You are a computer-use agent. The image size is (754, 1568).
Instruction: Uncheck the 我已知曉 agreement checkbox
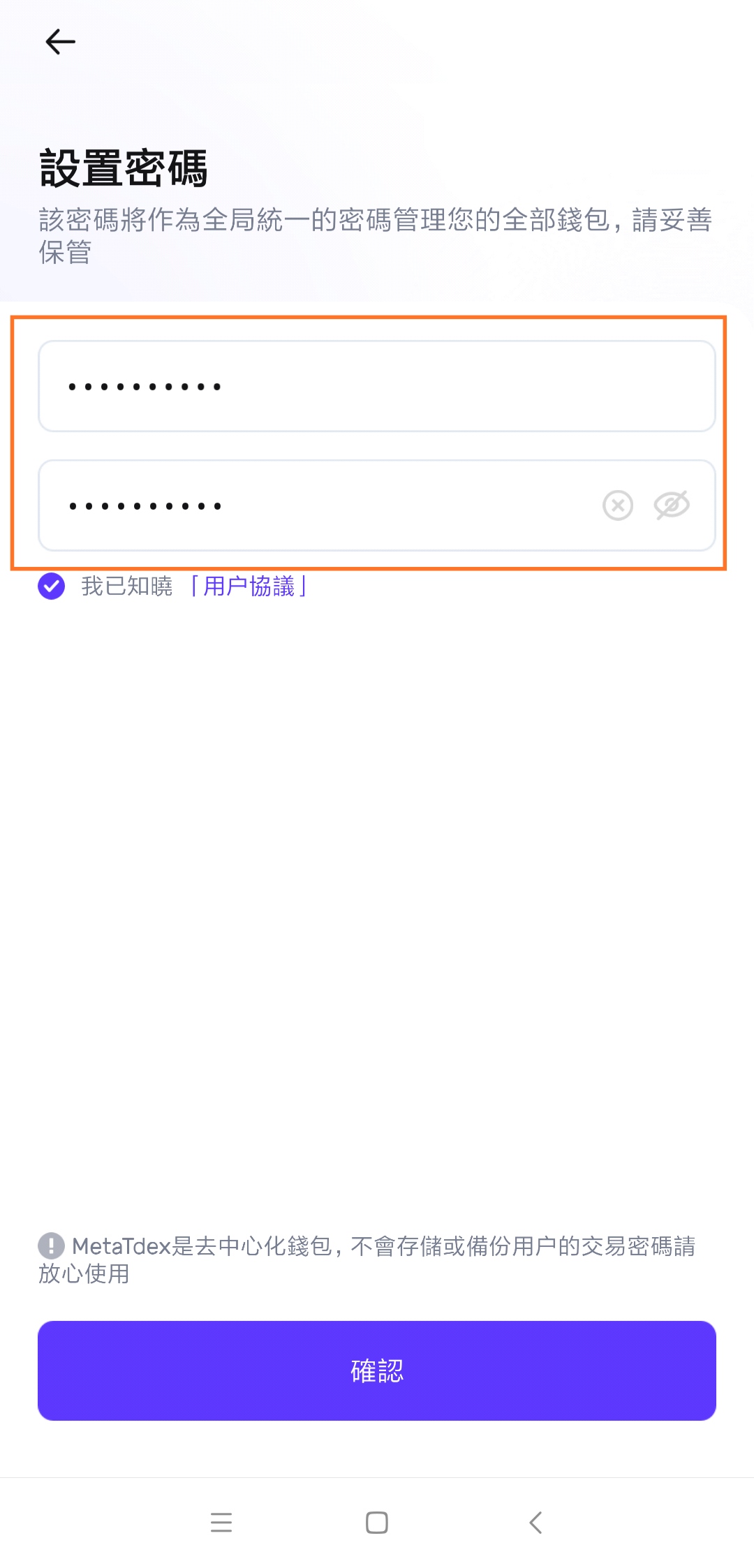52,586
